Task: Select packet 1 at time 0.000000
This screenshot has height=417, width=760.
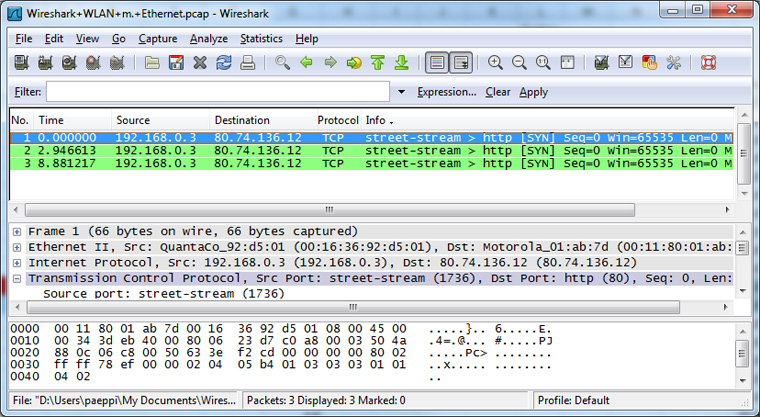Action: click(x=371, y=138)
